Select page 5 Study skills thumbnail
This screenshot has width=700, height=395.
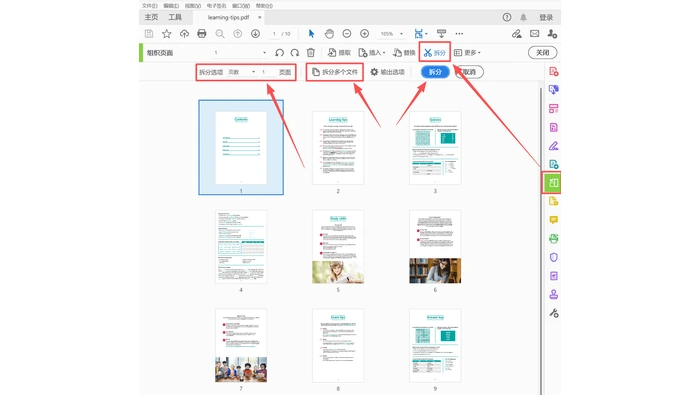pos(338,247)
